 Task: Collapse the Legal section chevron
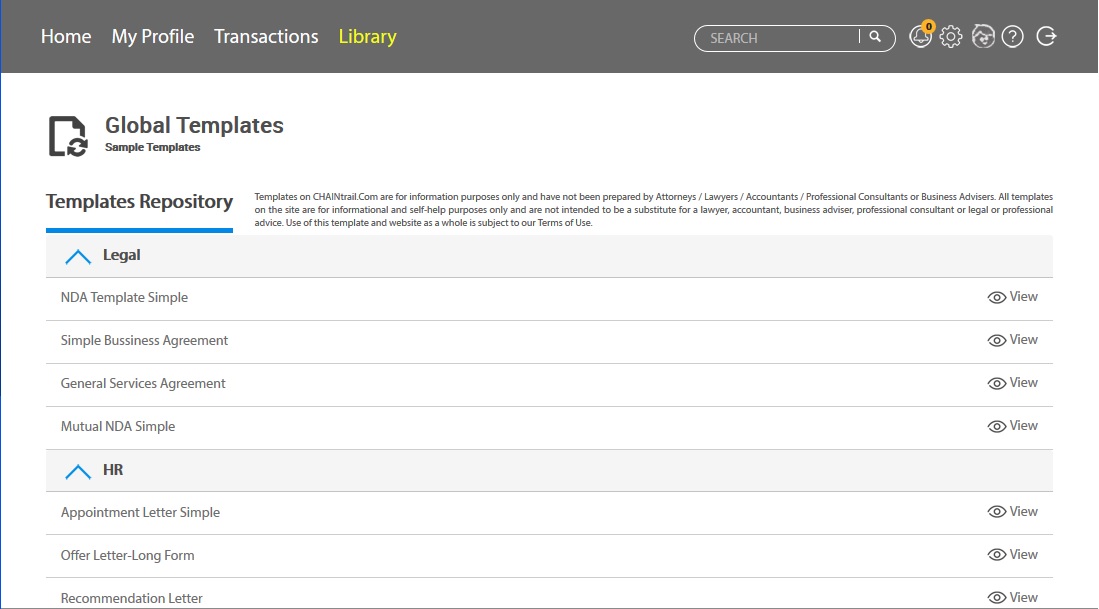click(78, 257)
